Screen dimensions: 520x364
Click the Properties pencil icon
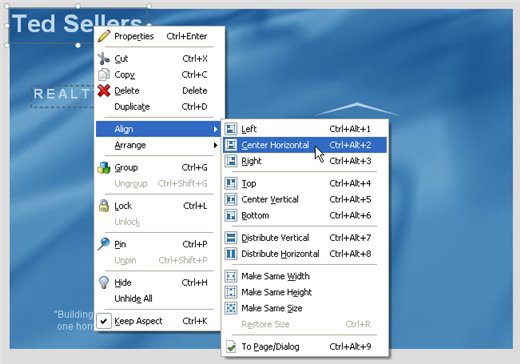pos(104,36)
